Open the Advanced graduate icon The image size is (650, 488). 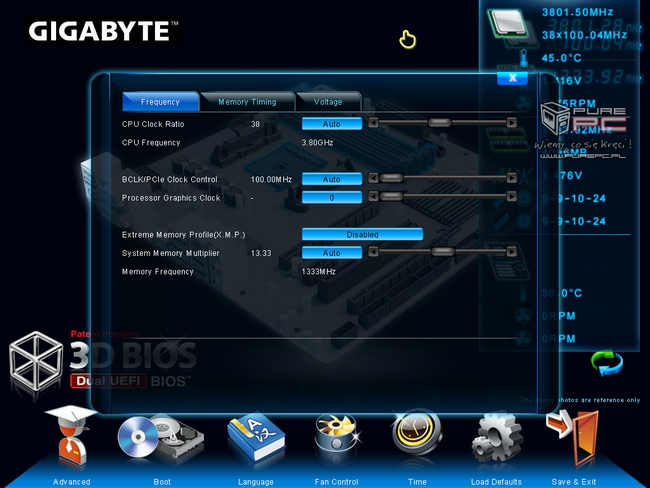coord(70,436)
